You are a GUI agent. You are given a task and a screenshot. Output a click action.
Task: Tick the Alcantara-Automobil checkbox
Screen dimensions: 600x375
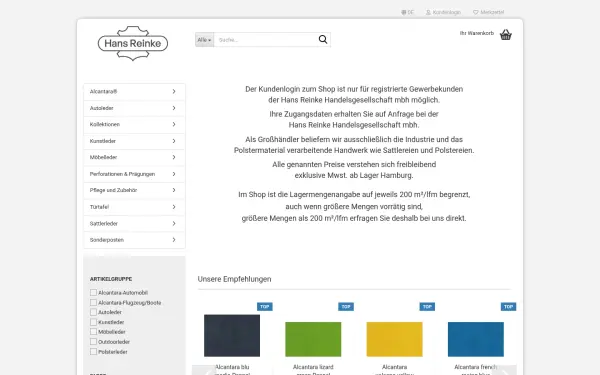coord(93,292)
